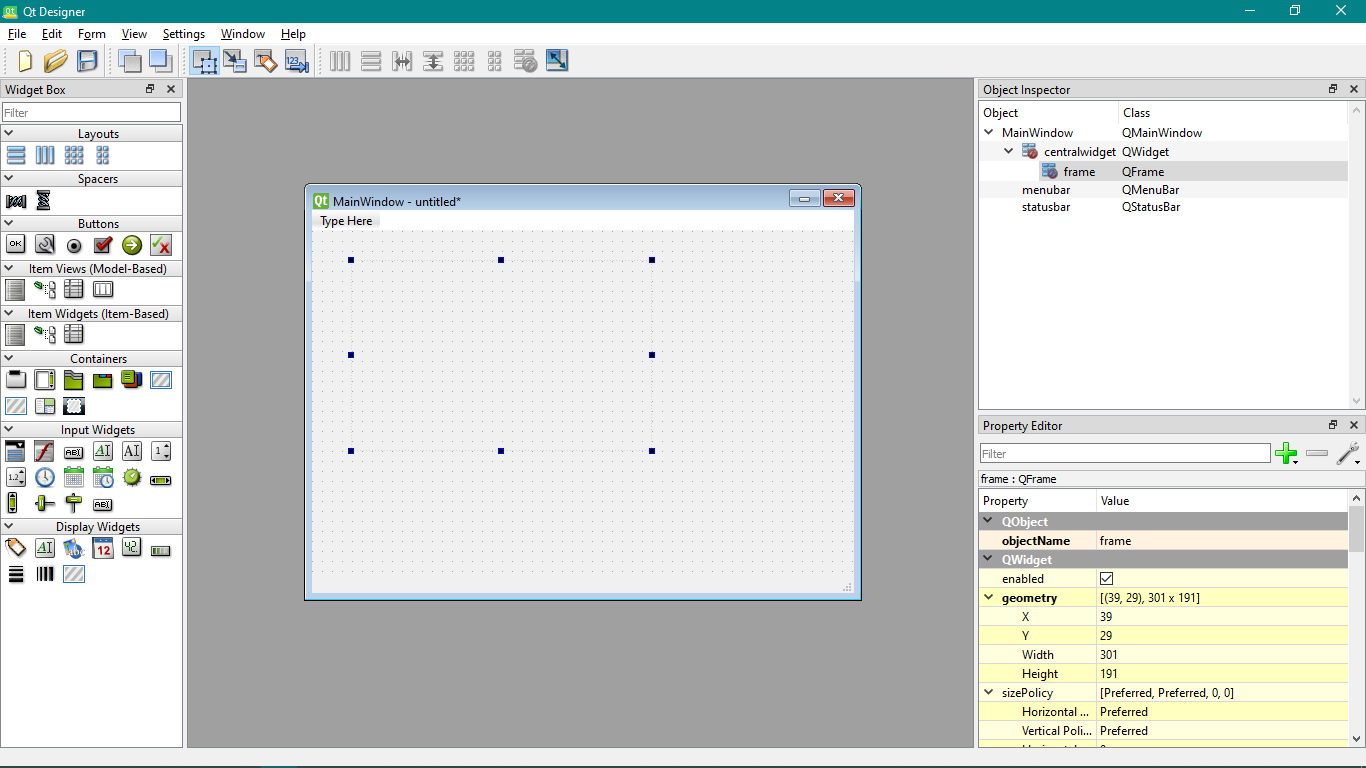The width and height of the screenshot is (1366, 768).
Task: Collapse the Input Widgets category
Action: [9, 429]
